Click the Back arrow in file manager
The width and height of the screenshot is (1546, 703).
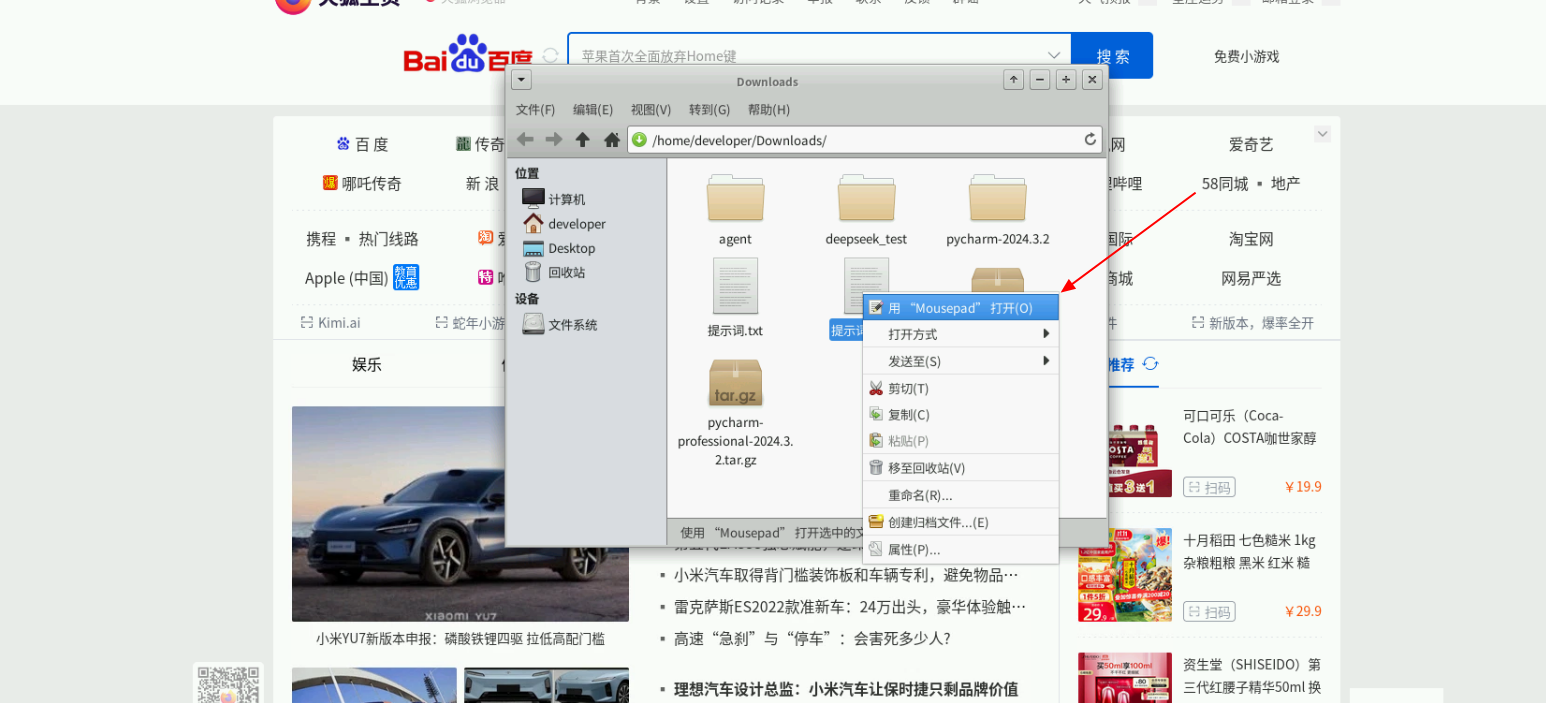point(525,140)
